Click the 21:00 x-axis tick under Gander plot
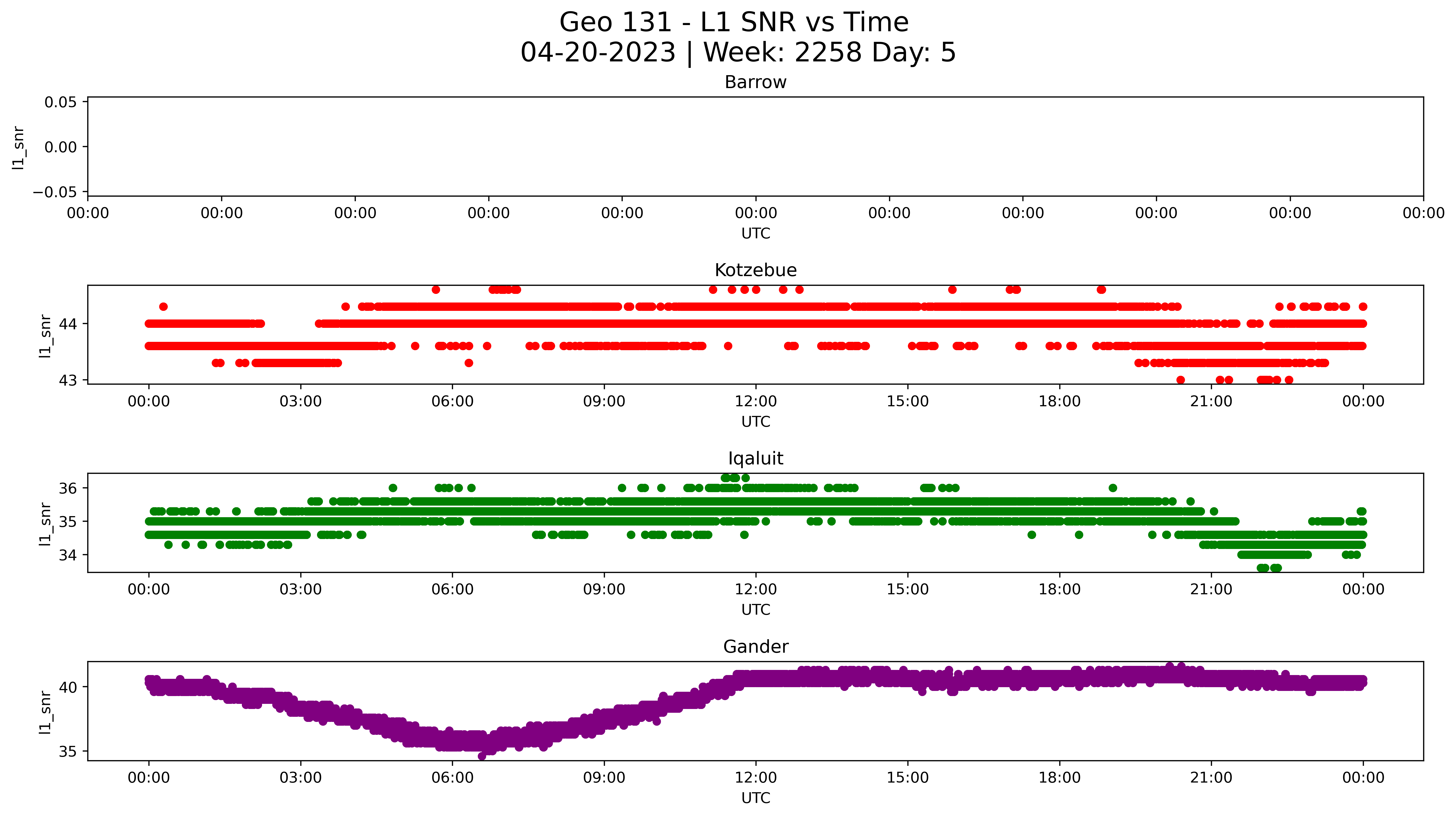 (1211, 777)
